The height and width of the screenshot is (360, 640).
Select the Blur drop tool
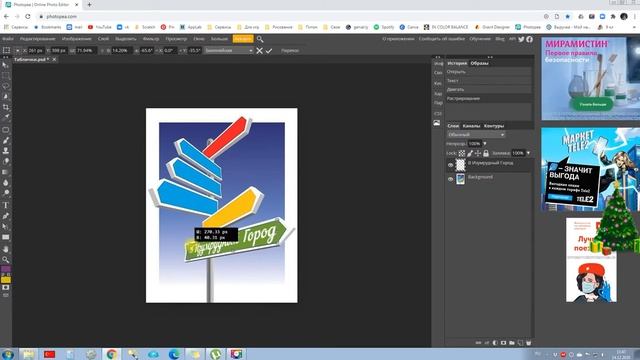6,183
